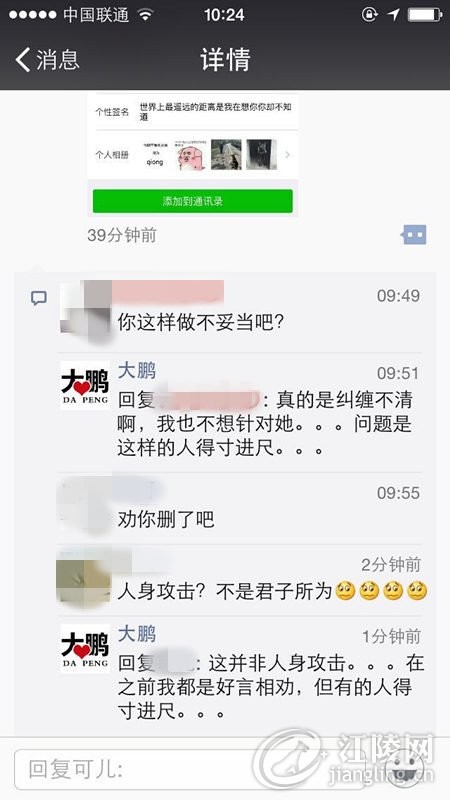Viewport: 450px width, 800px height.
Task: Tap small speech bubble icon beside comments
Action: 39,298
